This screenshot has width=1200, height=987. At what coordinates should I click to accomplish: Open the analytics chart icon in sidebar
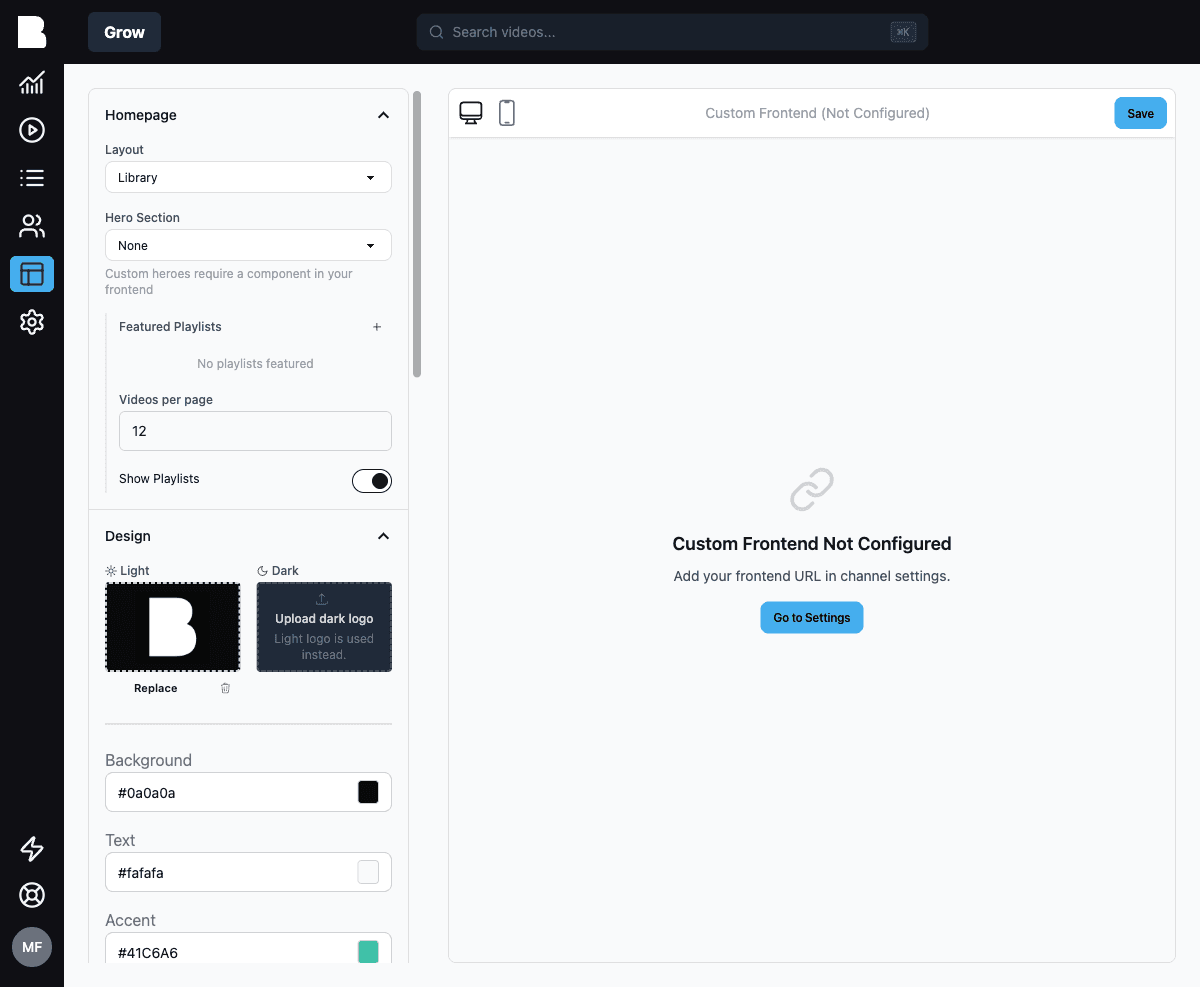tap(32, 82)
